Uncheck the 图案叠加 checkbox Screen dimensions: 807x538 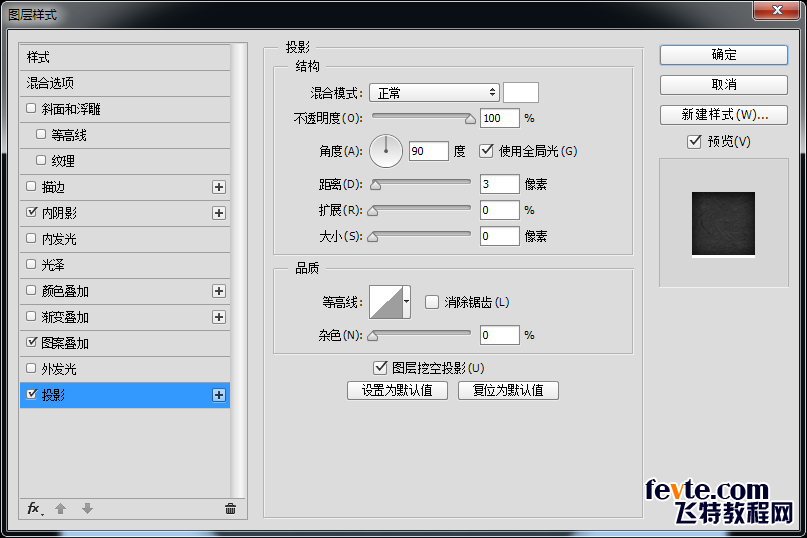coord(31,342)
